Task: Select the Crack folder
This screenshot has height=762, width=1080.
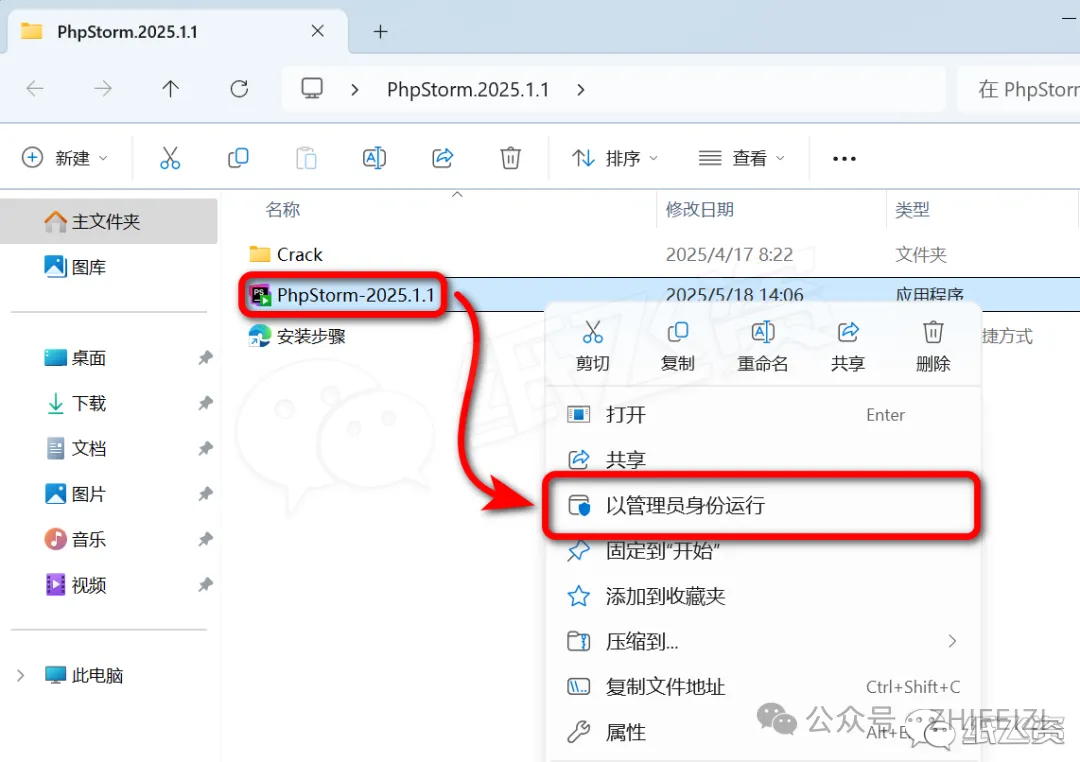Action: click(x=286, y=255)
